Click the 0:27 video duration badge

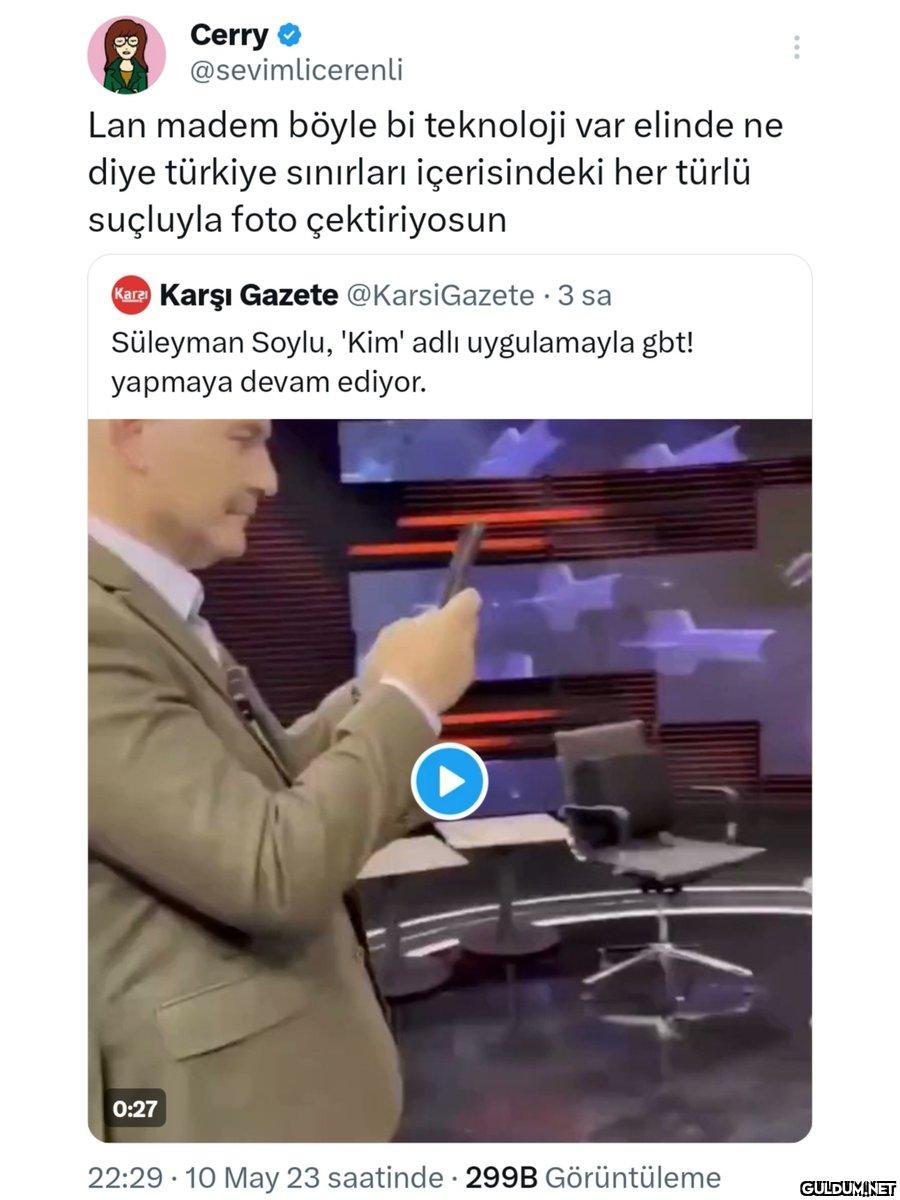pos(135,1108)
